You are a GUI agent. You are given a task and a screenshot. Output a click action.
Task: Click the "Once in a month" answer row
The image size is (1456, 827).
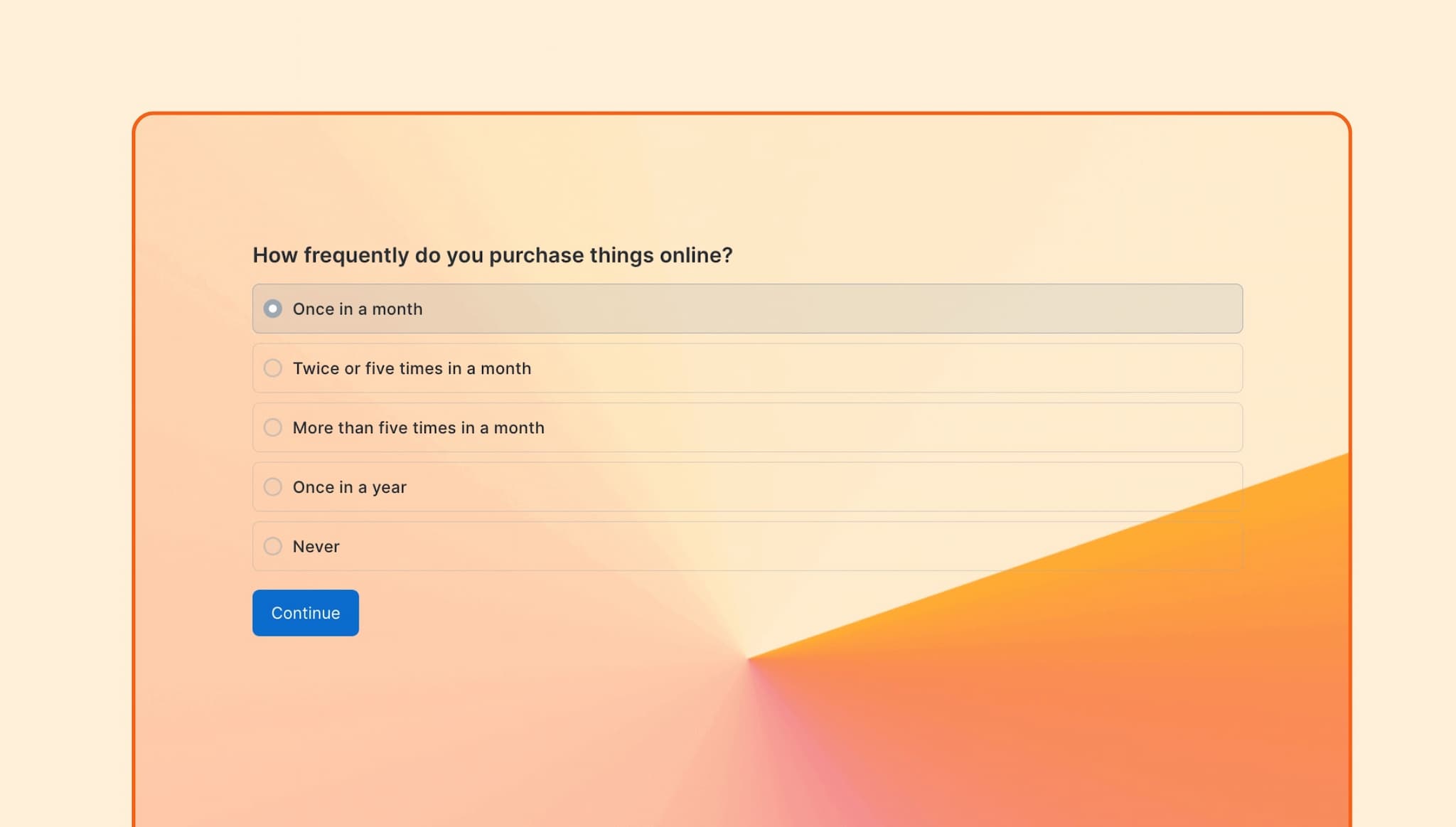tap(711, 309)
